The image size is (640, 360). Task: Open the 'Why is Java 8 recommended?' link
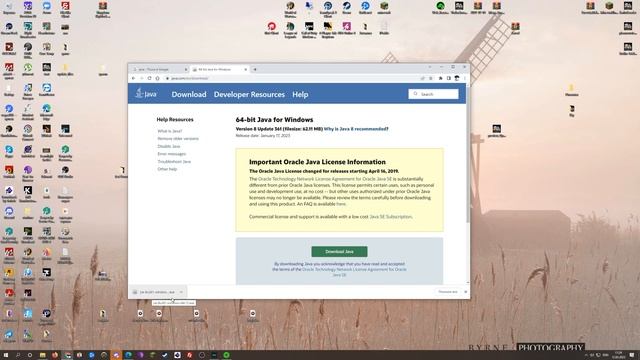[x=356, y=129]
